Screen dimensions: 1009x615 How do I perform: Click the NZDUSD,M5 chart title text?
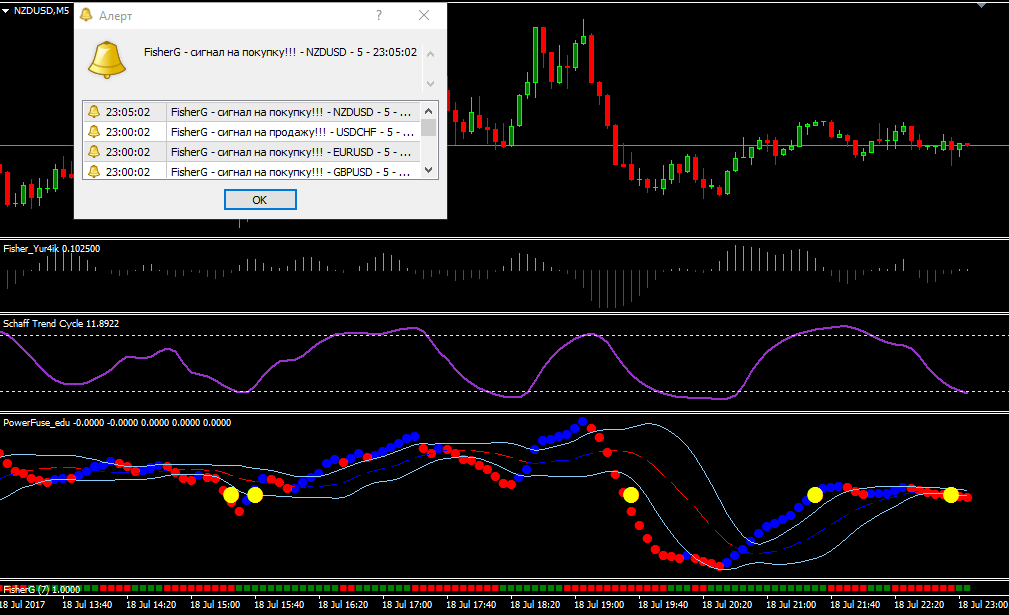41,10
